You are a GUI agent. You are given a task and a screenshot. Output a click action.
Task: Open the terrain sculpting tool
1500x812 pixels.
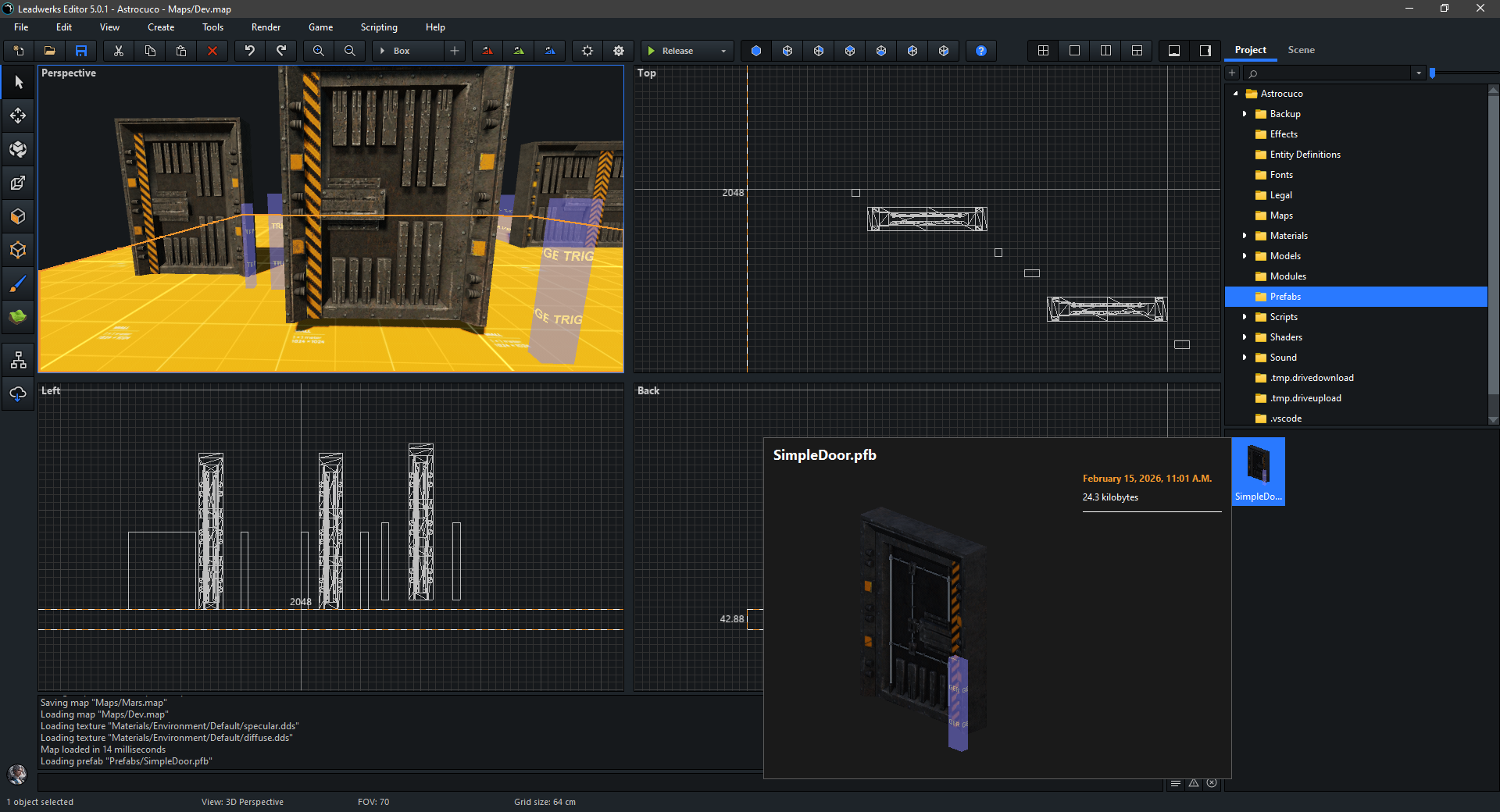pyautogui.click(x=18, y=317)
